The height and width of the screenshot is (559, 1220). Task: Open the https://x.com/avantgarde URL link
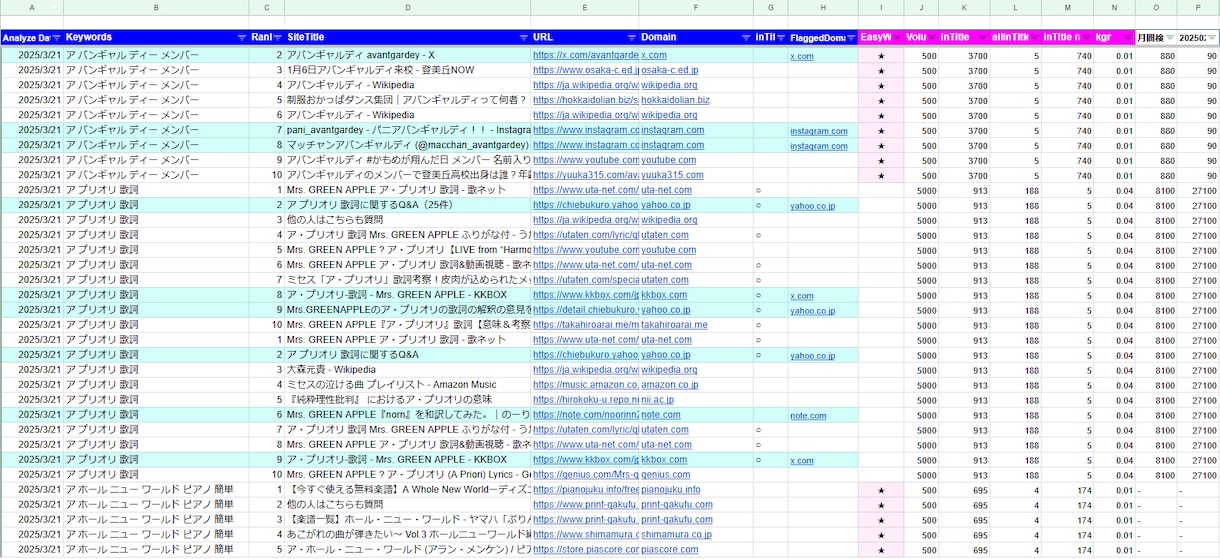pos(585,55)
